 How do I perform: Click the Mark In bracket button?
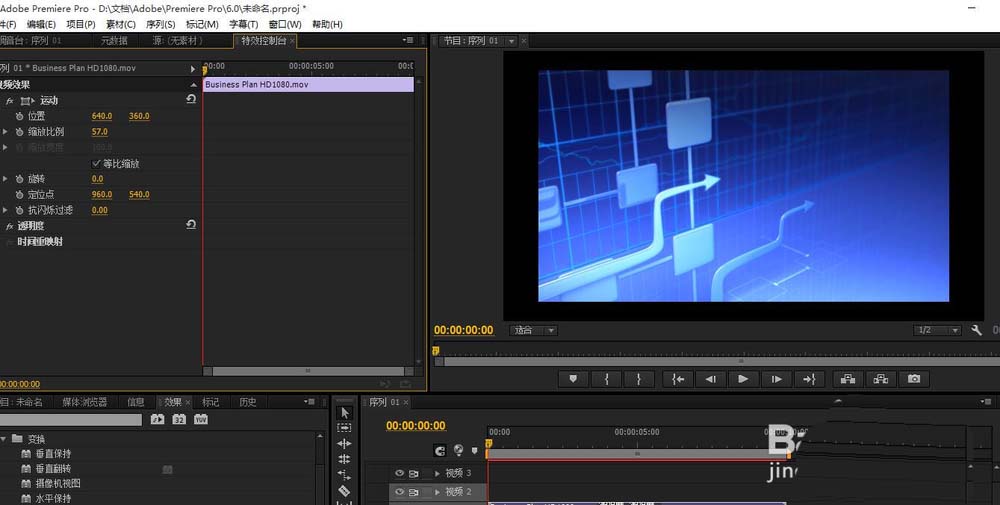pos(606,379)
